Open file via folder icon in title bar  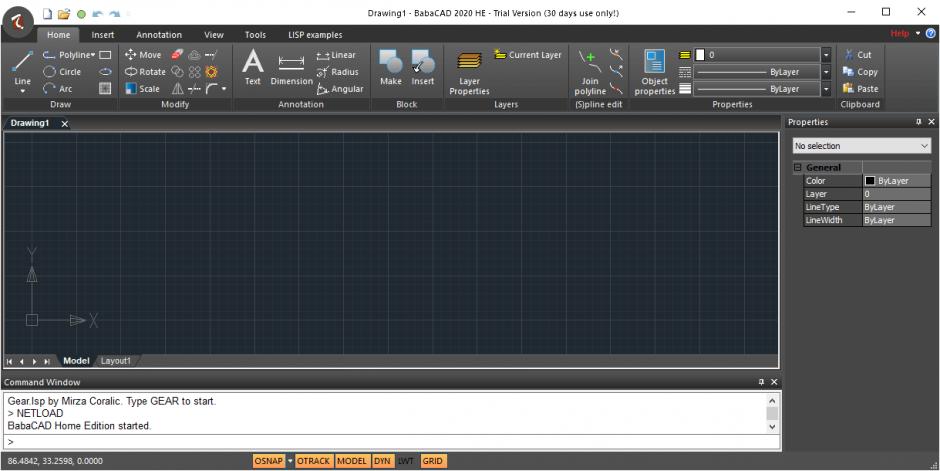tap(64, 13)
